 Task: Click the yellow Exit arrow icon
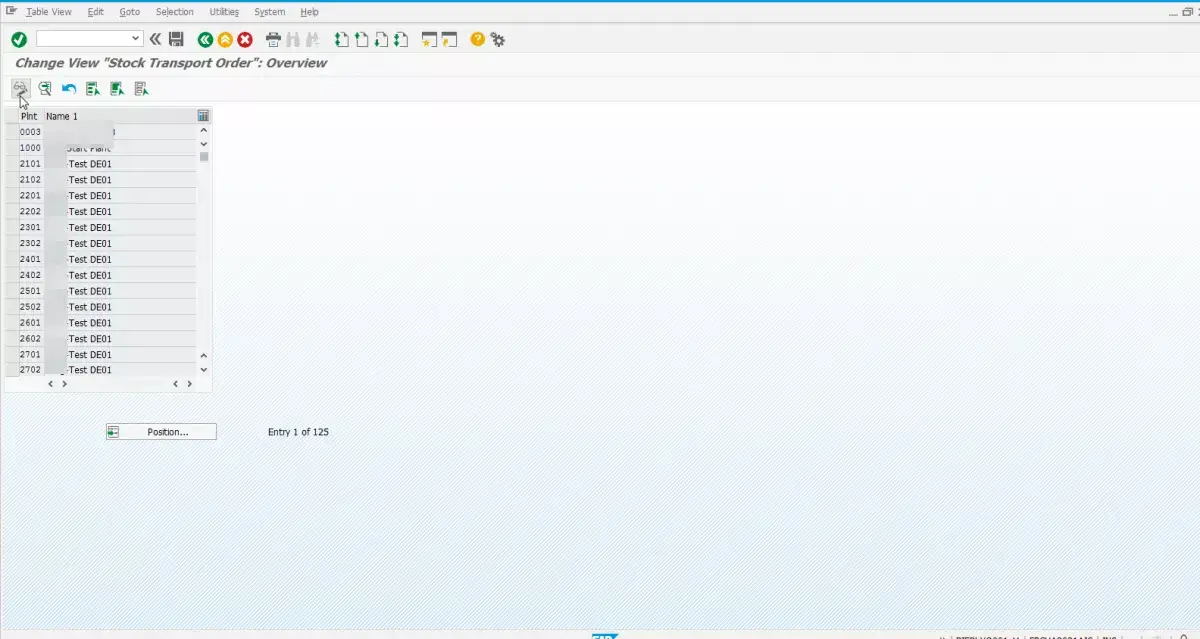[x=225, y=39]
